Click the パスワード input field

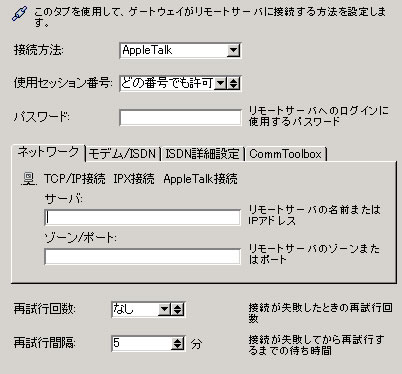point(180,118)
